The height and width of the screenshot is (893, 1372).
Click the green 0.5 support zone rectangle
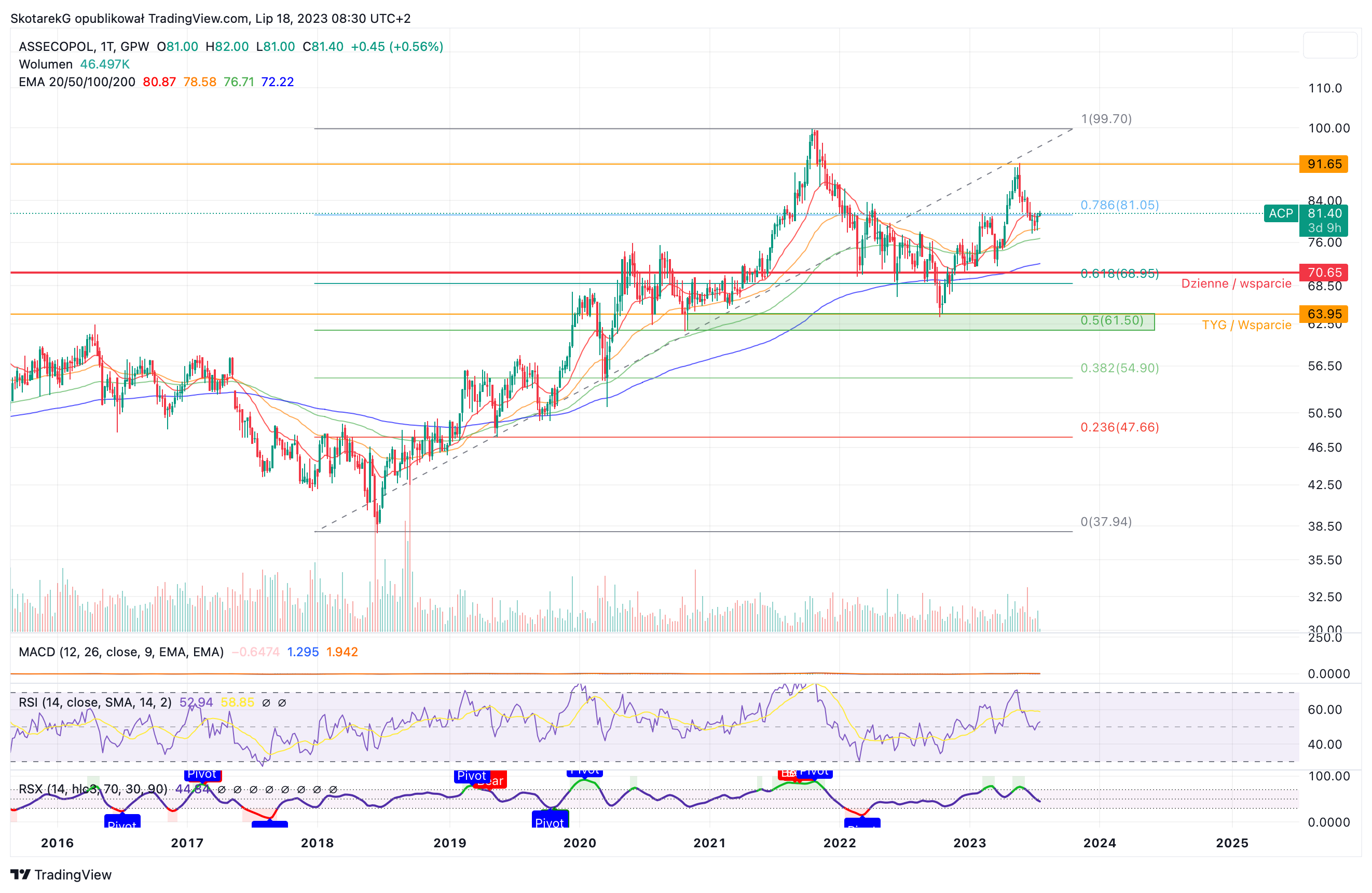921,322
